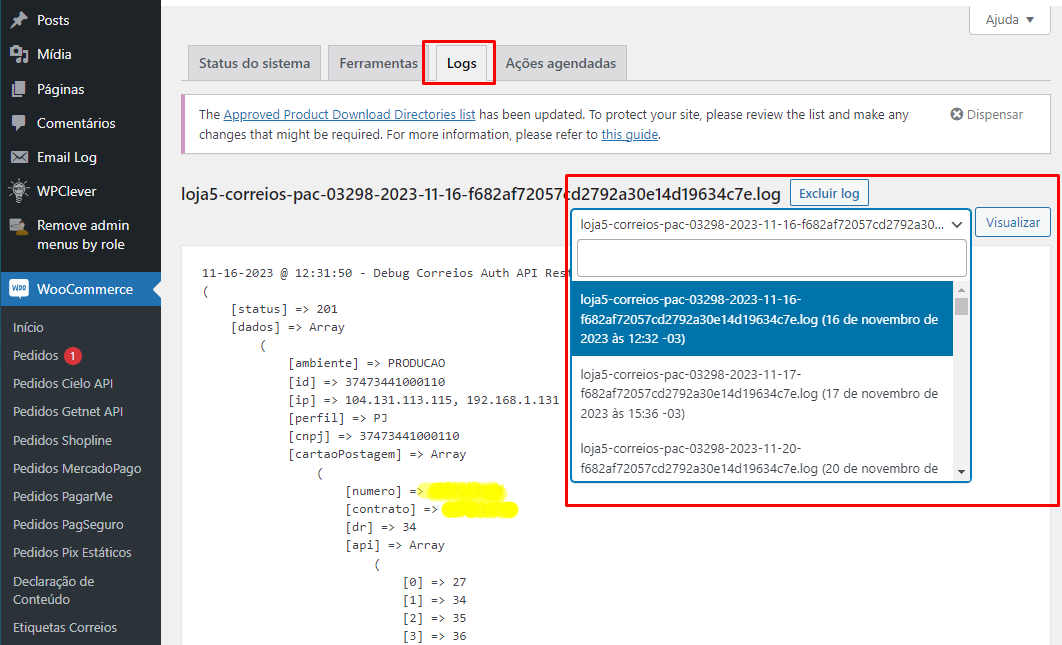Image resolution: width=1062 pixels, height=645 pixels.
Task: Click the dropdown list scroll-up arrow
Action: [961, 289]
